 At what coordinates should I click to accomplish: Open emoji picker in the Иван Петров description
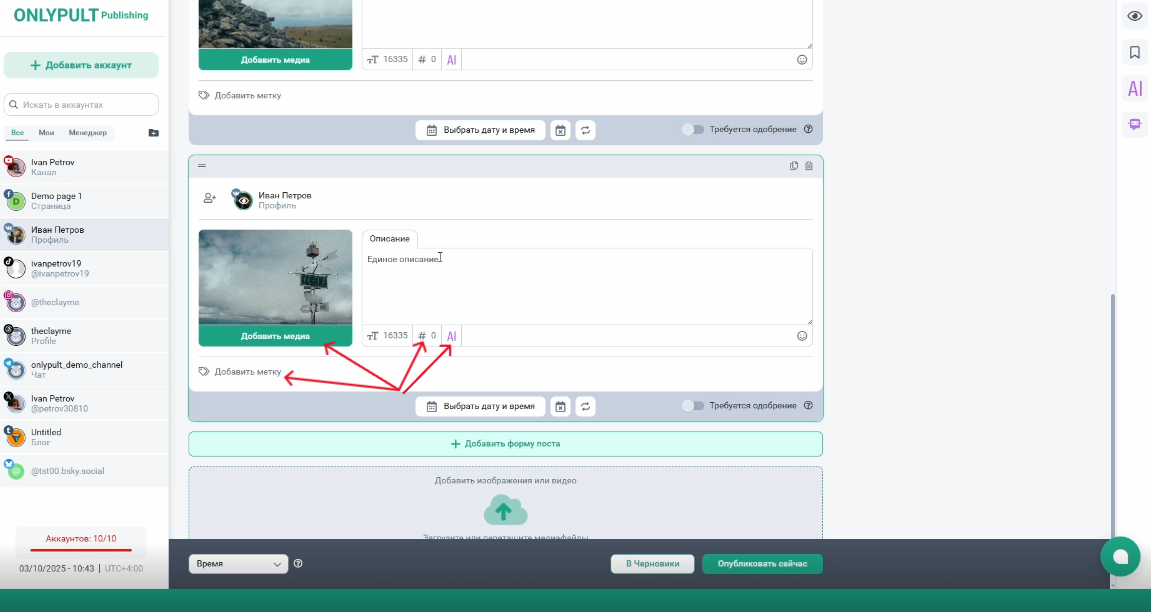pyautogui.click(x=802, y=336)
